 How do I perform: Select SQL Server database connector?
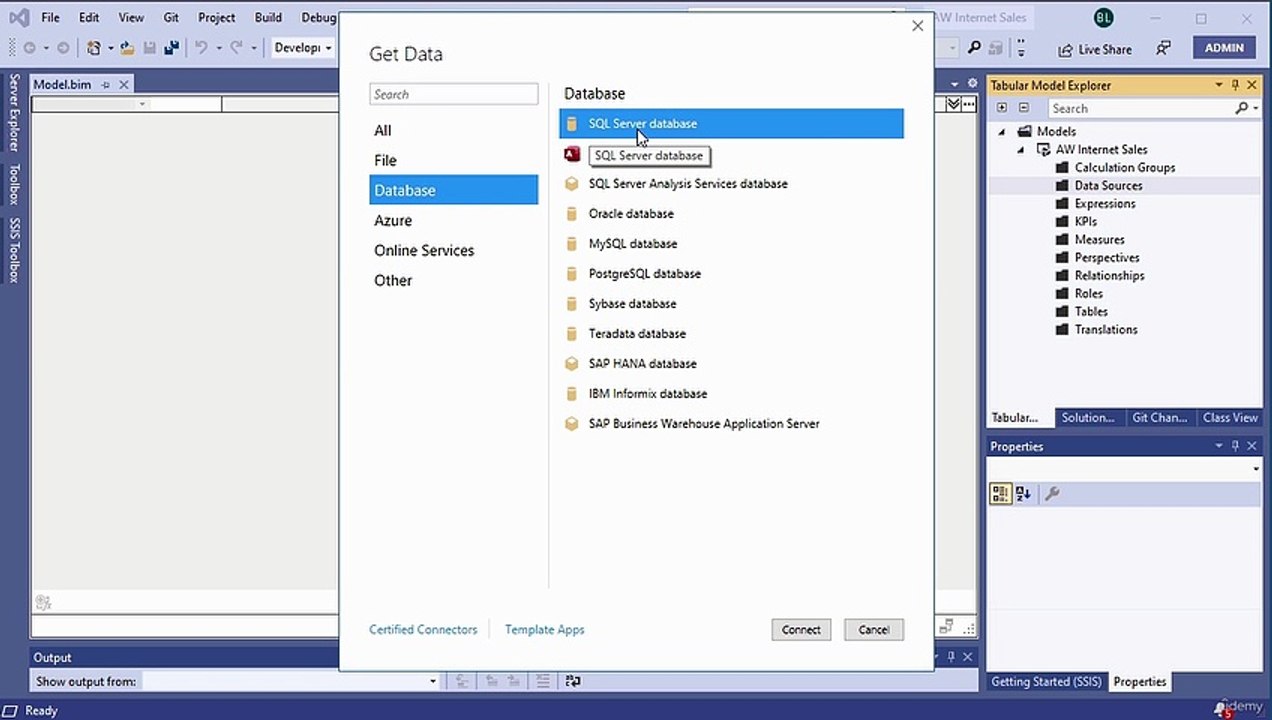731,123
